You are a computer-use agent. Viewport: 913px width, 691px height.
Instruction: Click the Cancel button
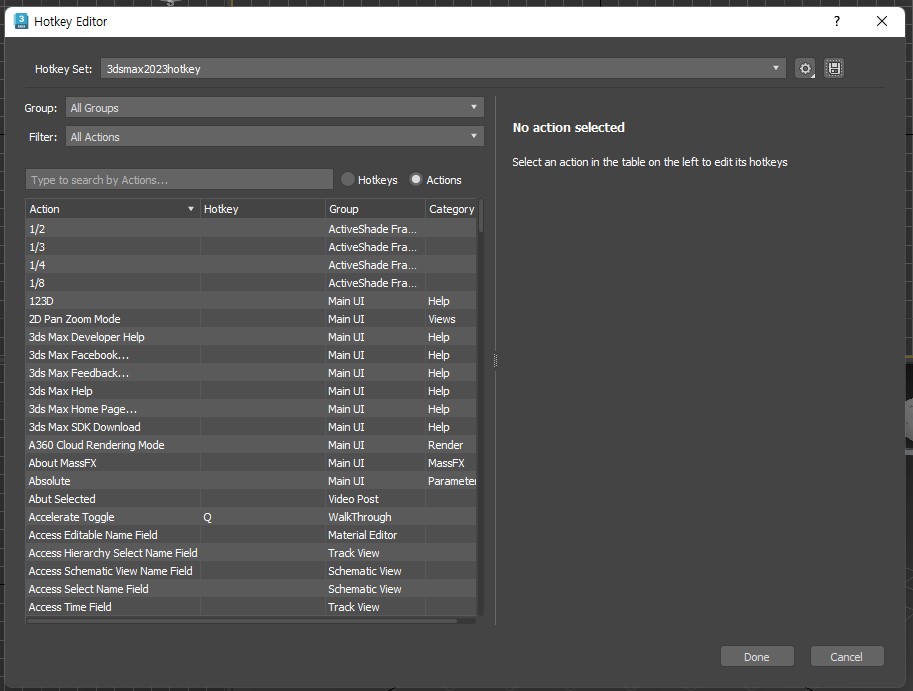tap(847, 657)
